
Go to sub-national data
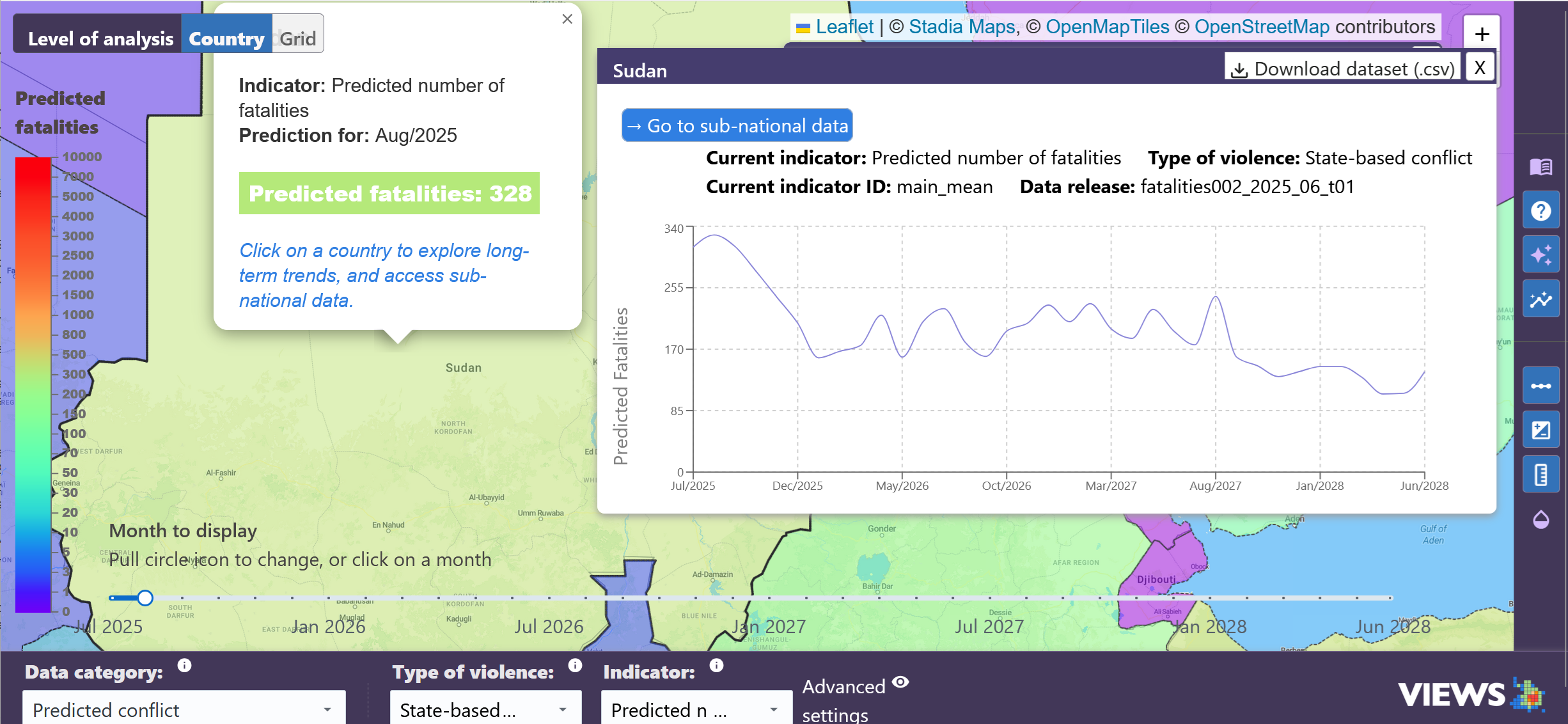(737, 125)
